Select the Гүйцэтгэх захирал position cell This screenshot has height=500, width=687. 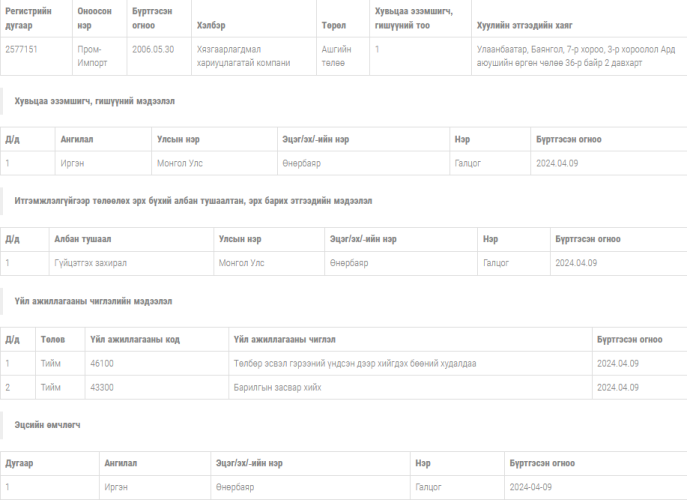pyautogui.click(x=92, y=263)
